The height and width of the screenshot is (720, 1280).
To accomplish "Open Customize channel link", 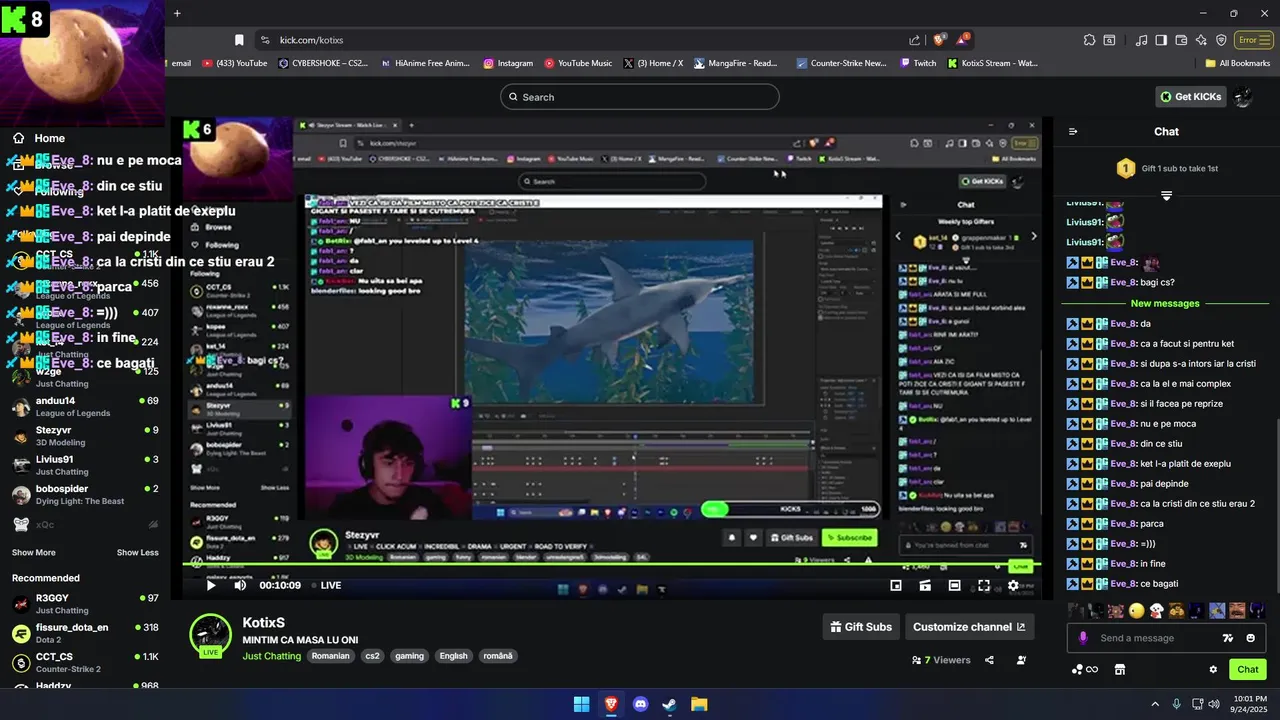I will 969,627.
